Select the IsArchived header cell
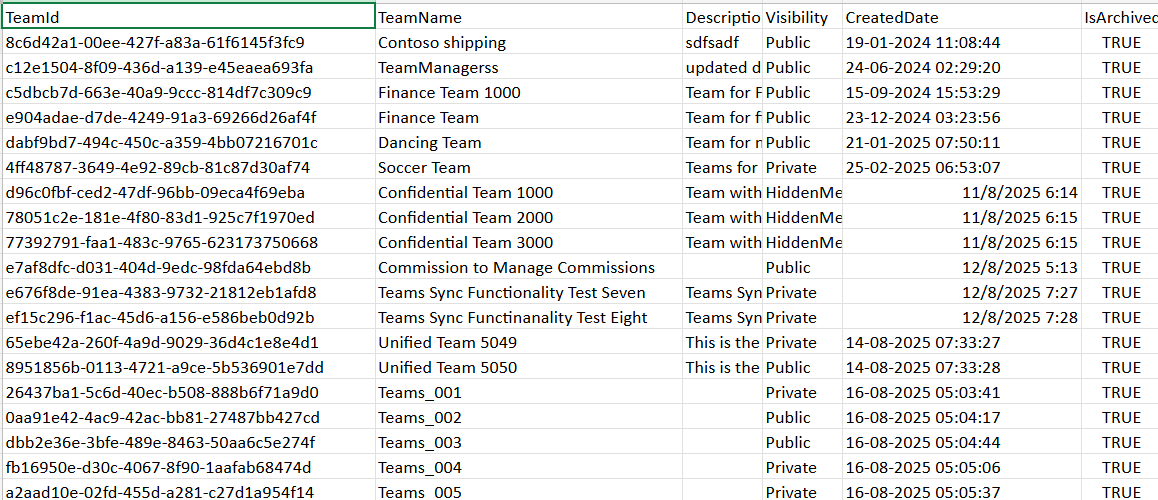The height and width of the screenshot is (500, 1158). click(x=1120, y=17)
